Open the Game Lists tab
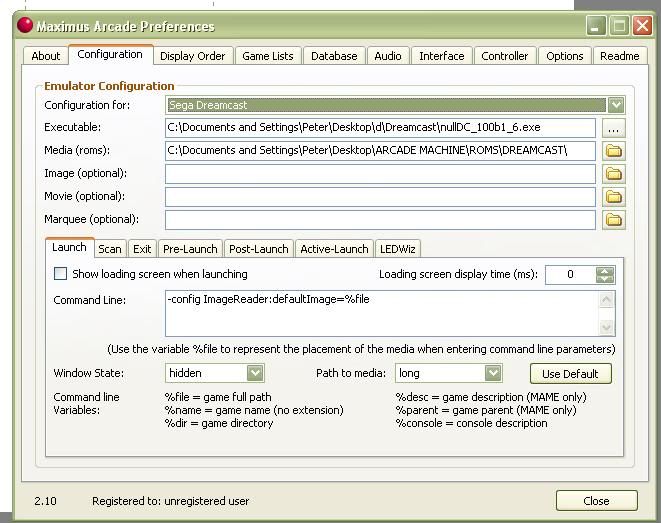The image size is (661, 523). pyautogui.click(x=268, y=56)
